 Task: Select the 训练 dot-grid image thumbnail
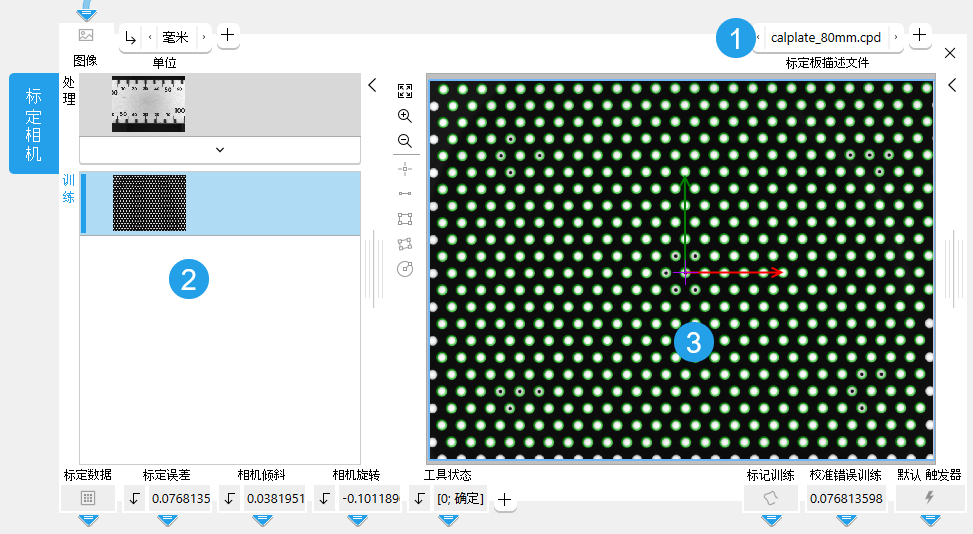pos(149,204)
